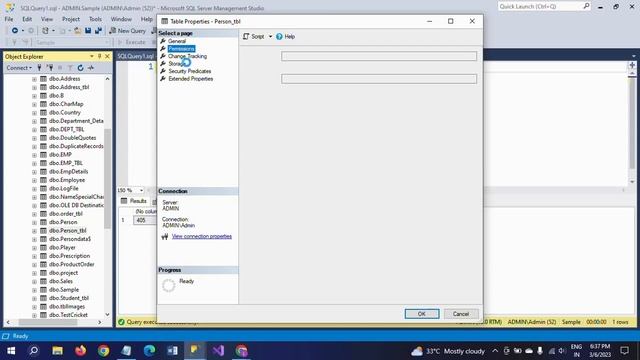Open the General page in Table Properties
The image size is (640, 360).
(x=177, y=41)
